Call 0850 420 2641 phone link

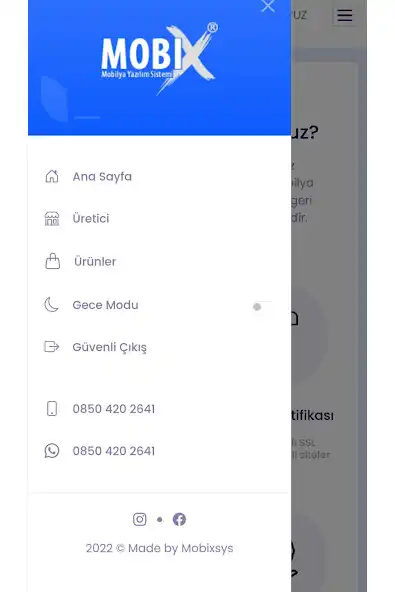point(114,409)
